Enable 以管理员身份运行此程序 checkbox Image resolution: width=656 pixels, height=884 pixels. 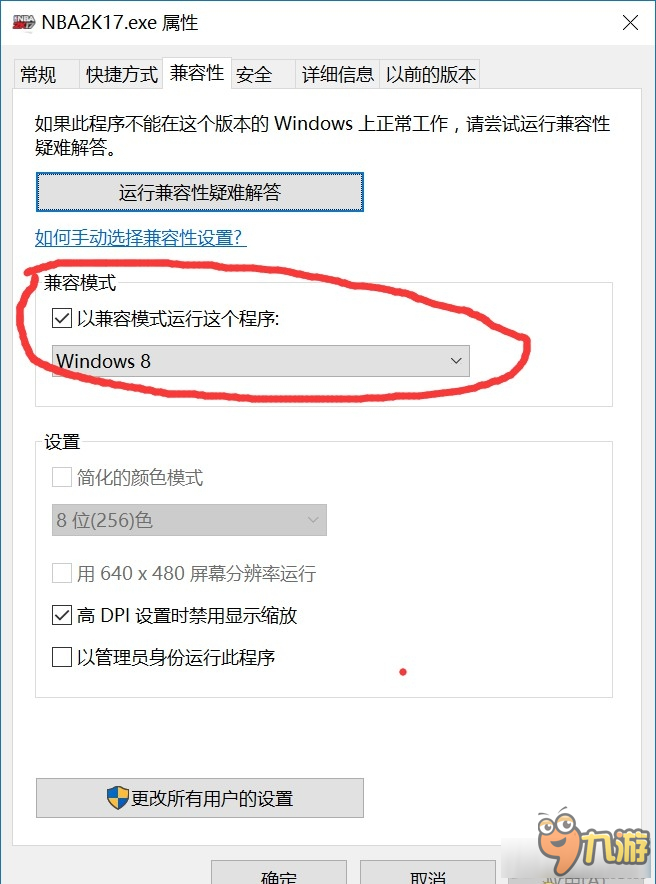click(61, 657)
